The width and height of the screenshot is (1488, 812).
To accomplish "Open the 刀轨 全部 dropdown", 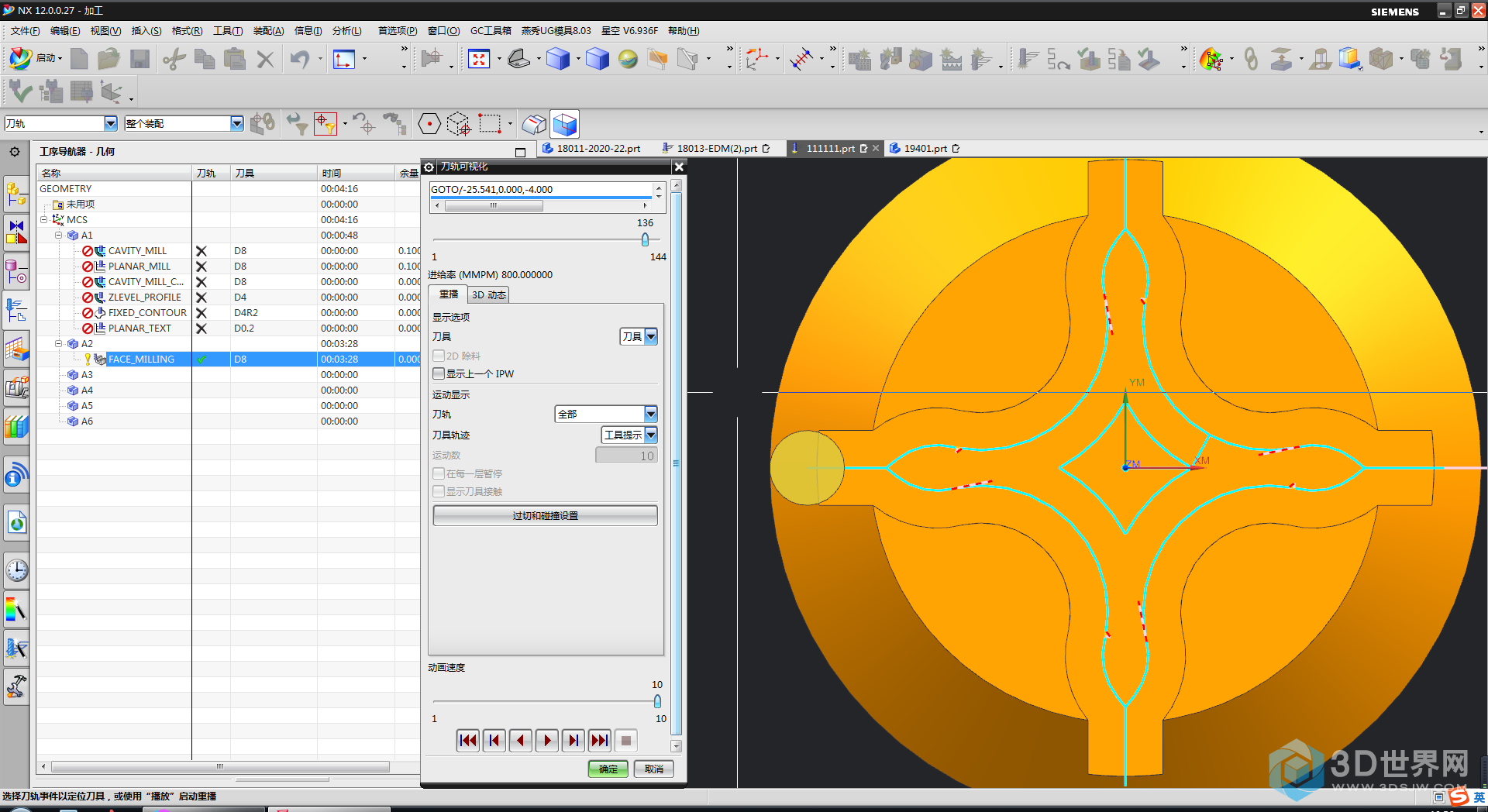I will [606, 414].
